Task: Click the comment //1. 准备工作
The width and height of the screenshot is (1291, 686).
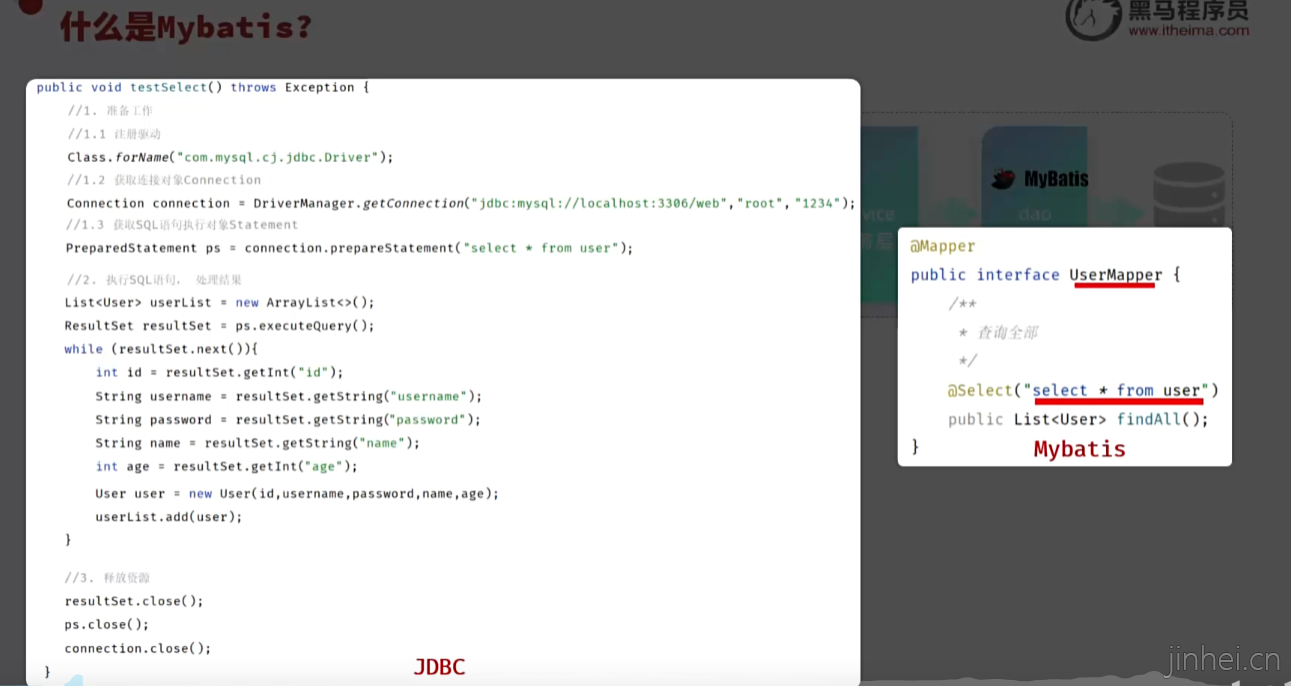Action: coord(110,111)
